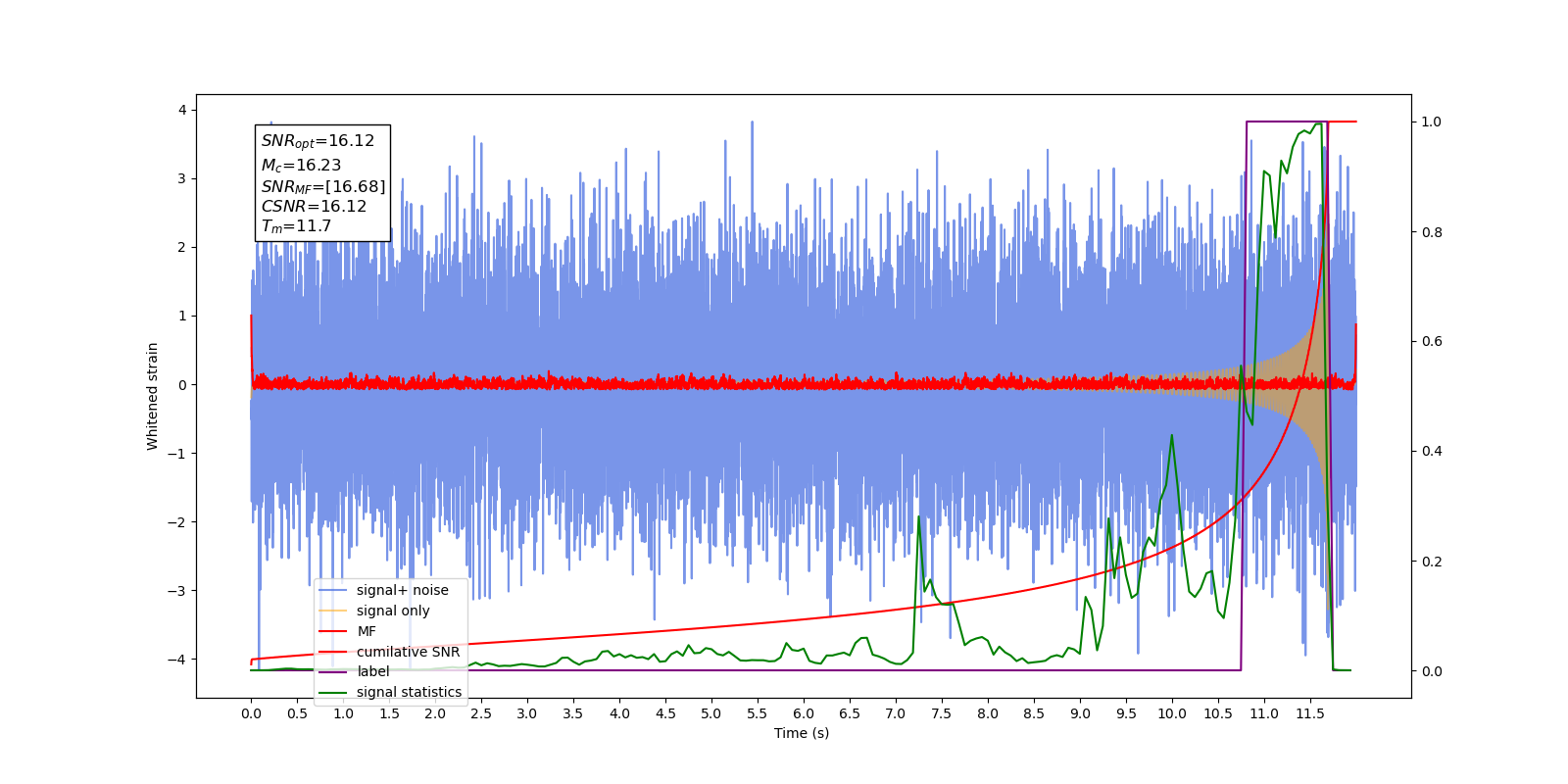Click the right y-axis tick label 0.2
This screenshot has height=784, width=1568.
[1432, 562]
